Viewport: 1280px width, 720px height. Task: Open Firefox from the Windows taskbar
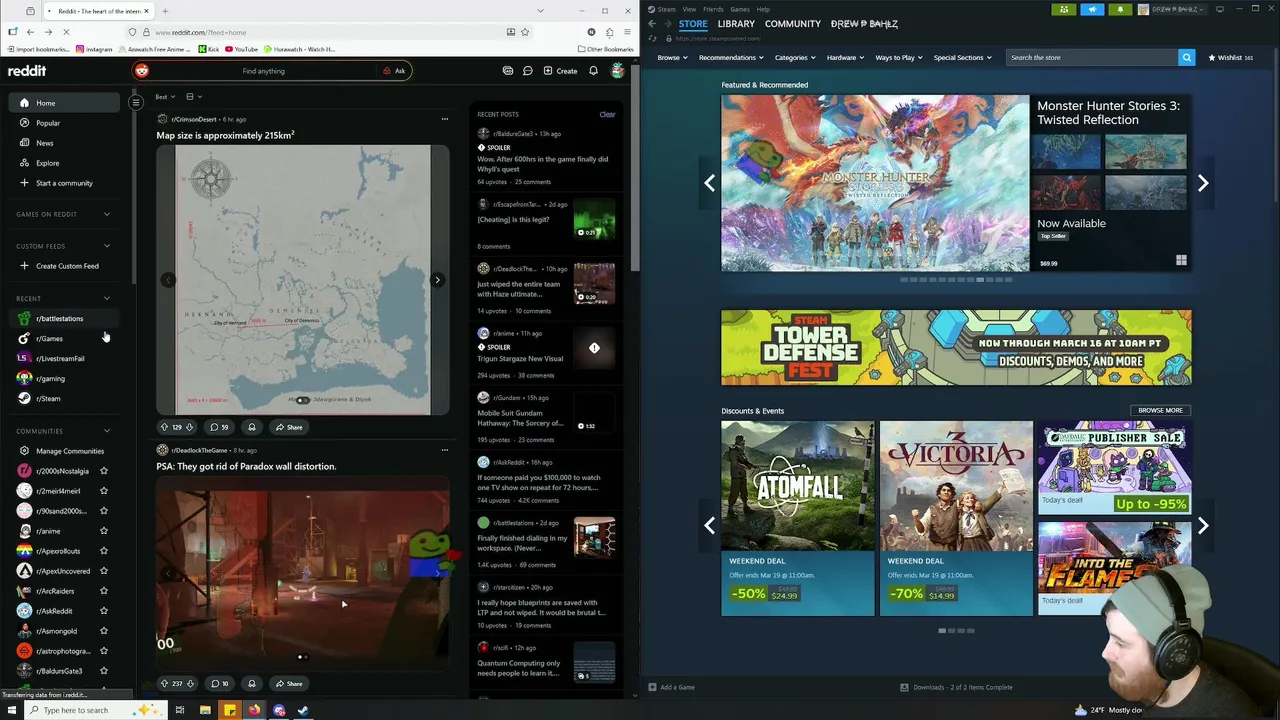254,710
